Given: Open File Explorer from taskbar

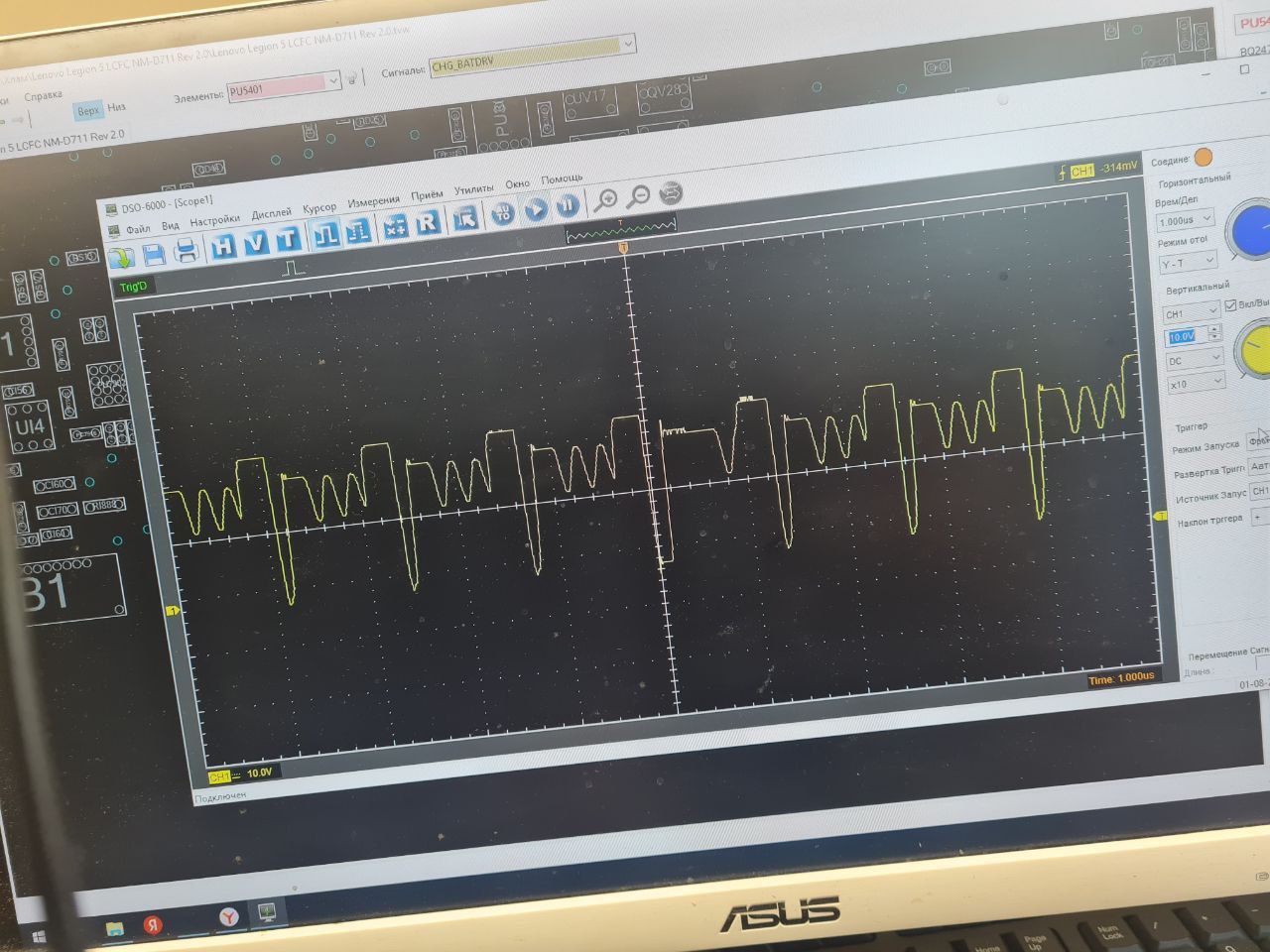Looking at the screenshot, I should (x=116, y=929).
